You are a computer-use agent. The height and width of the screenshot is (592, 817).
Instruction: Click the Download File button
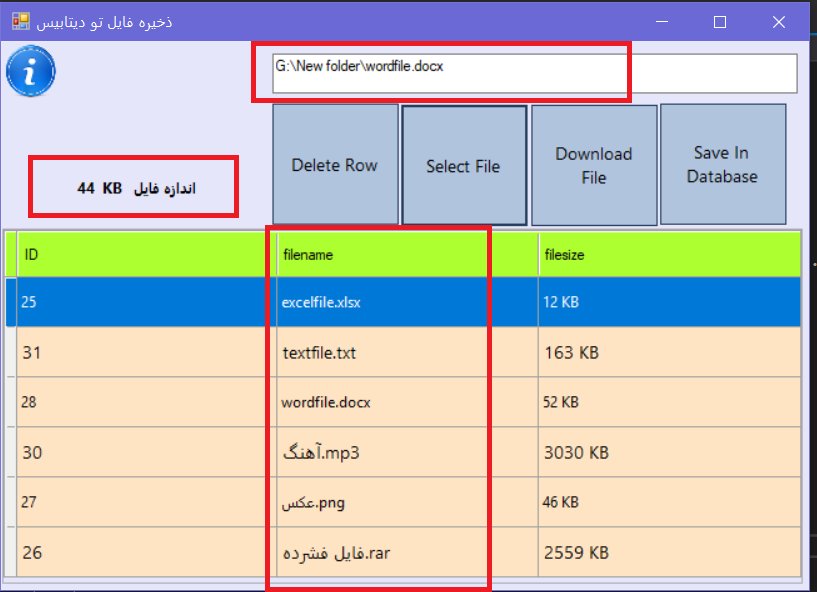(594, 165)
